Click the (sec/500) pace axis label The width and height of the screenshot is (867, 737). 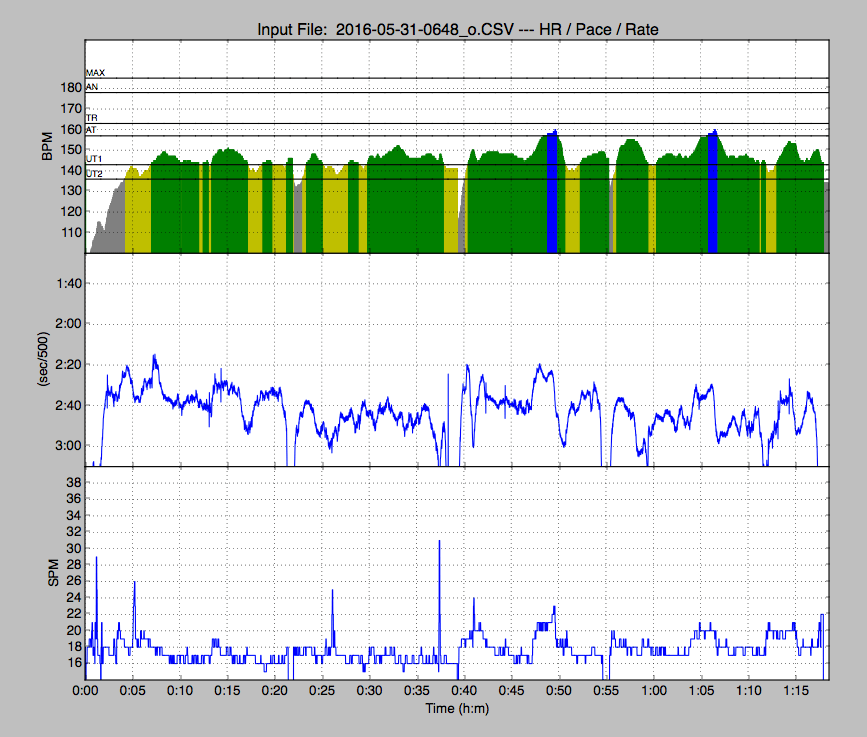tap(46, 360)
